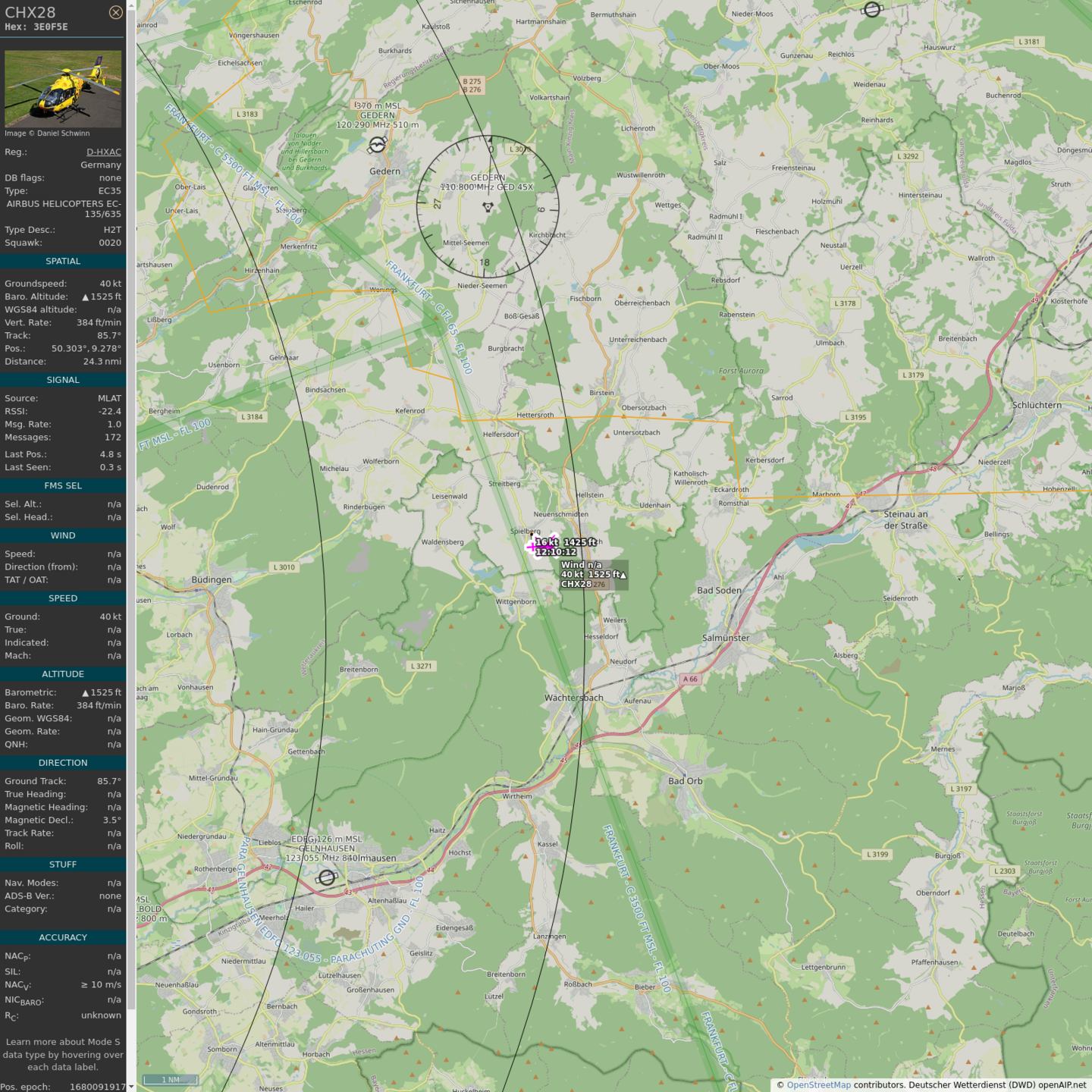Open the D-HXAC registration link

(x=103, y=152)
